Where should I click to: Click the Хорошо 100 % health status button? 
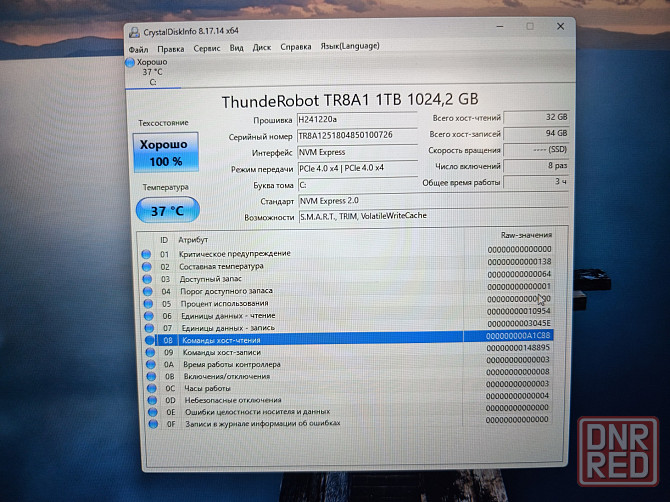pos(166,152)
